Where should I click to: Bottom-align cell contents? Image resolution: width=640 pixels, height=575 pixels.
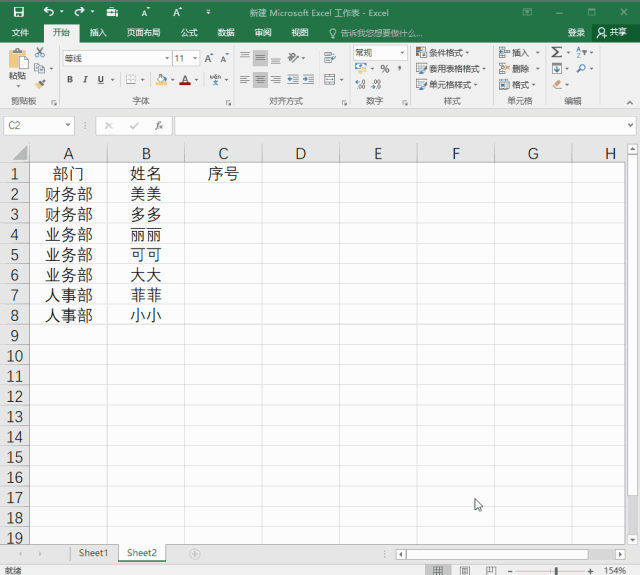click(x=276, y=58)
